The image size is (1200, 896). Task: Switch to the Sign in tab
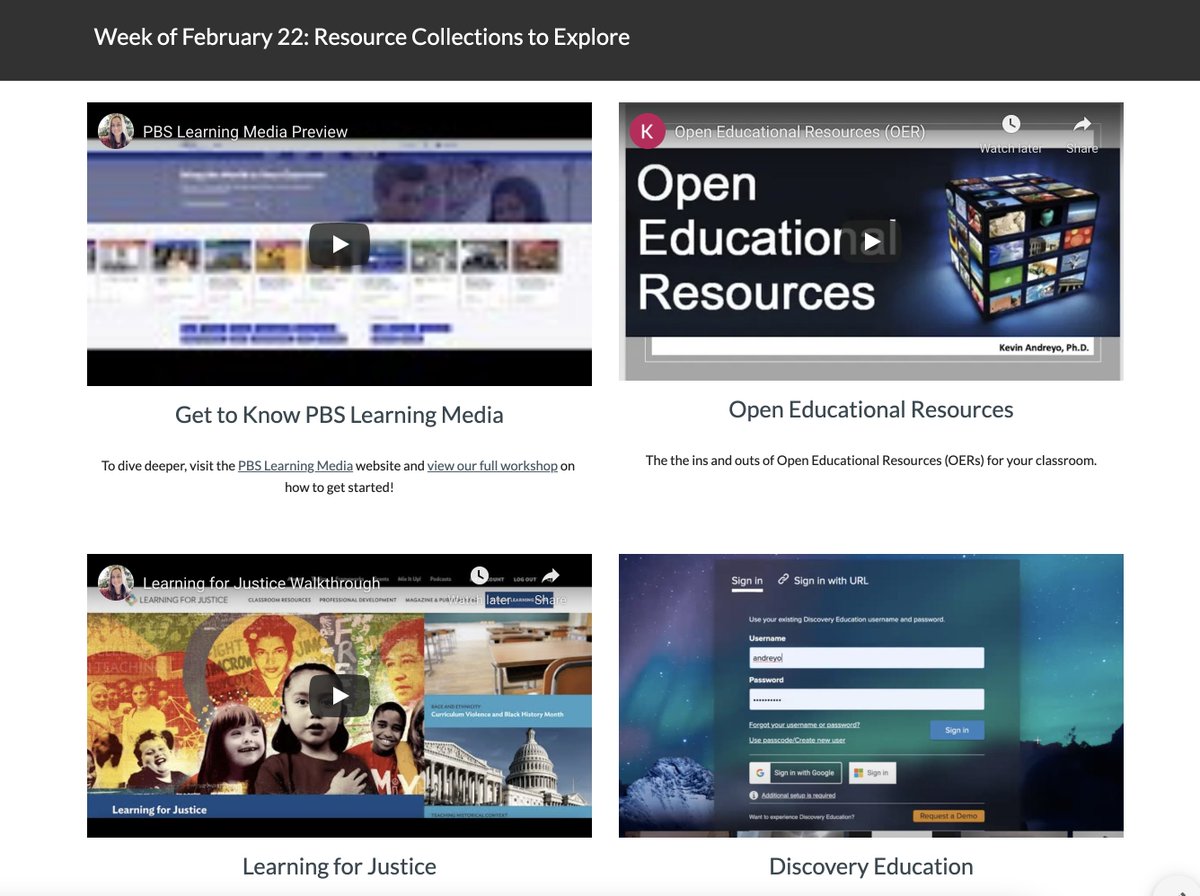(747, 580)
